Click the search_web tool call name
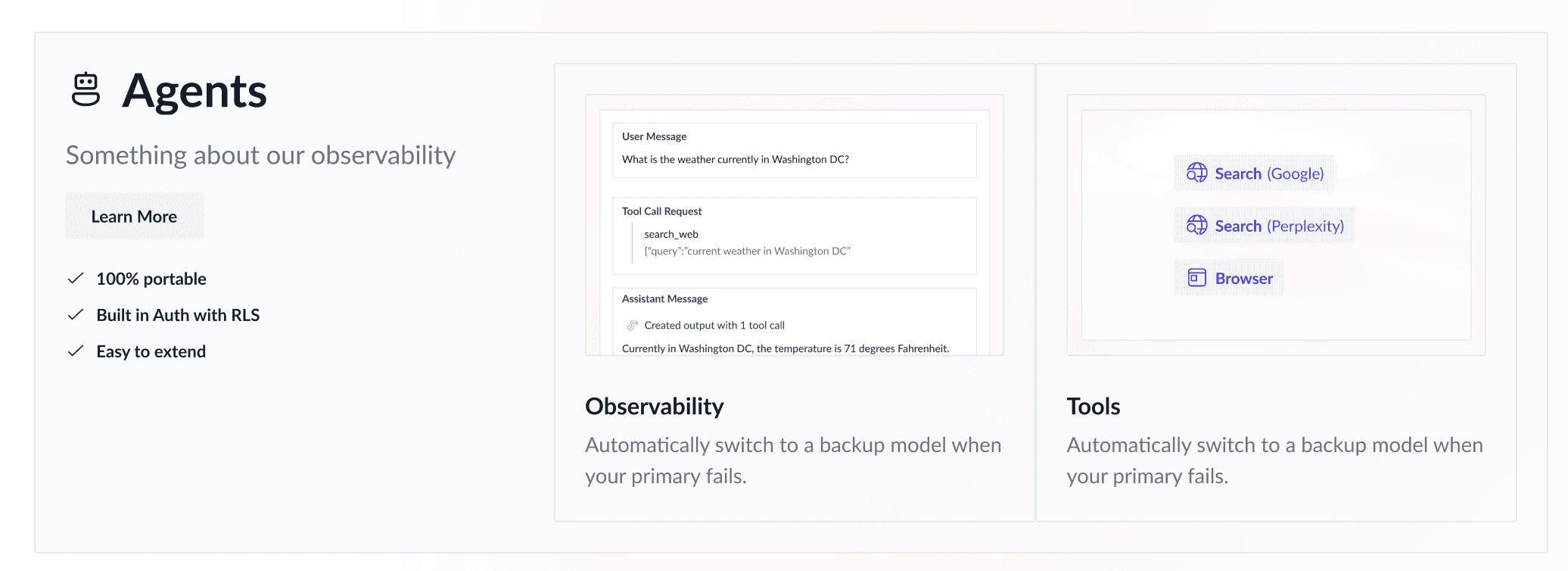Image resolution: width=1568 pixels, height=571 pixels. [x=671, y=235]
